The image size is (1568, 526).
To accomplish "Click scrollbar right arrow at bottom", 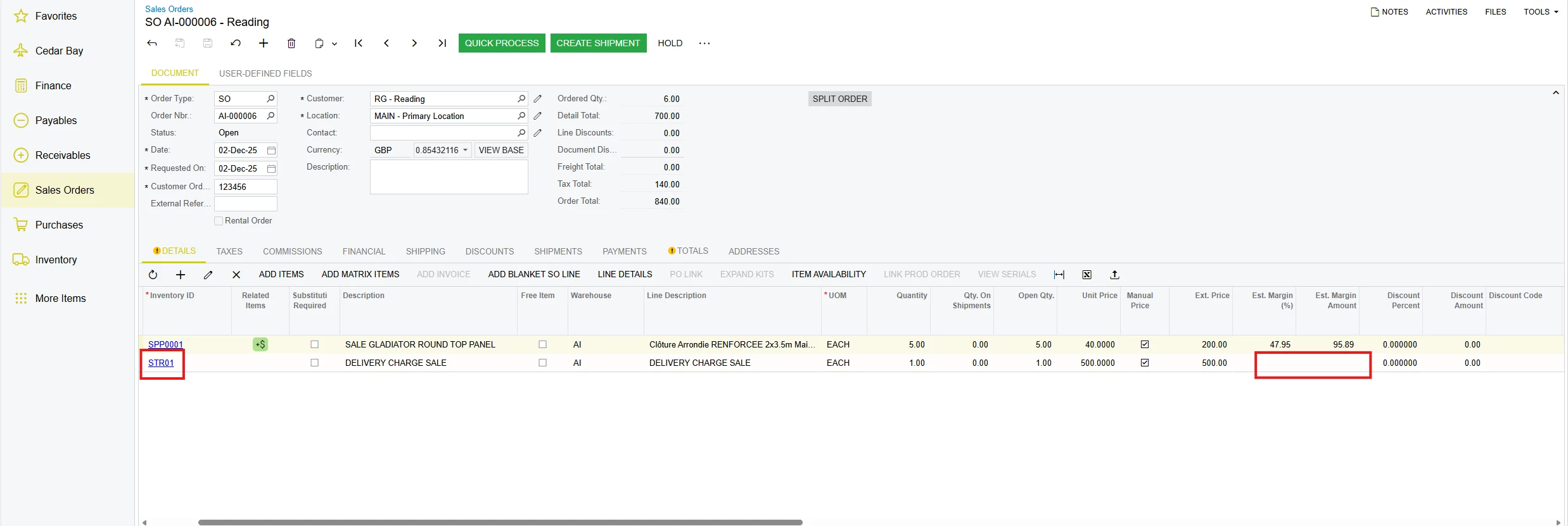I will click(x=1558, y=522).
